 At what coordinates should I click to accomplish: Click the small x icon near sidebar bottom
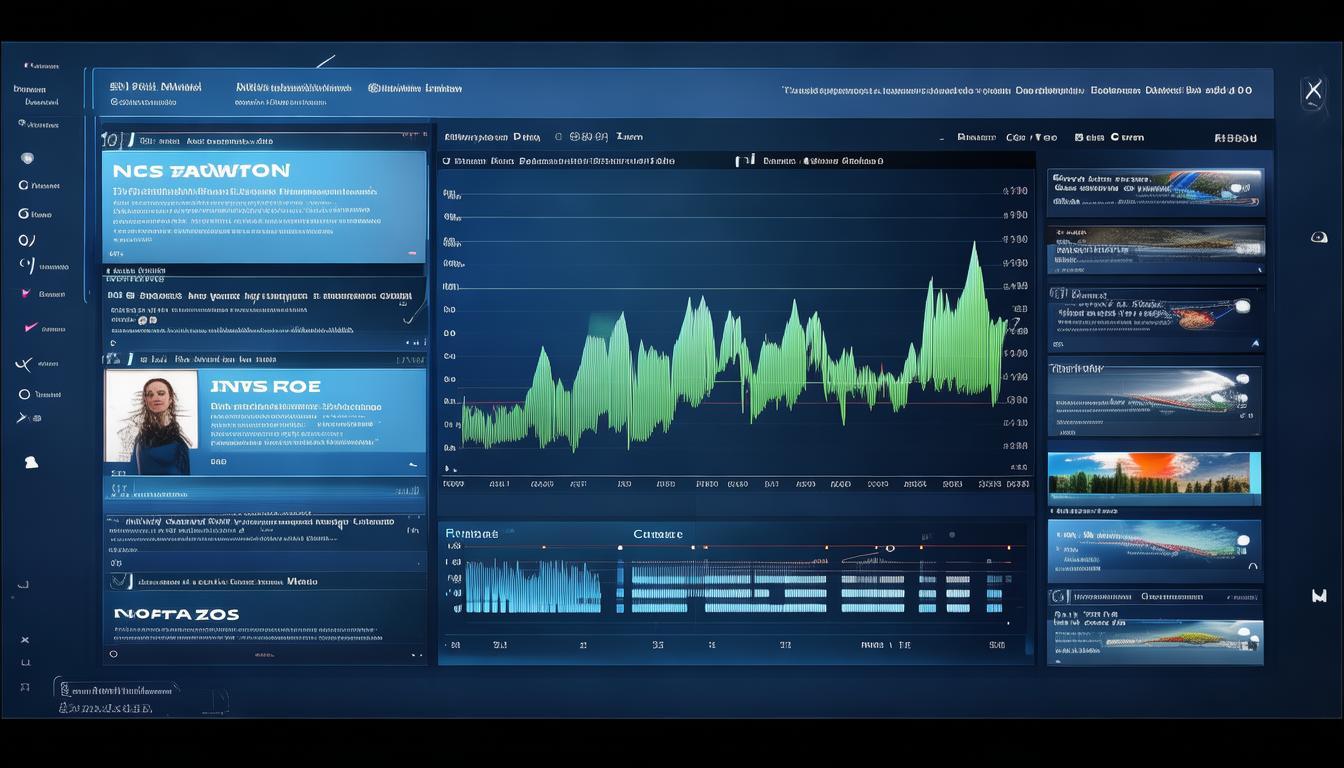point(25,640)
